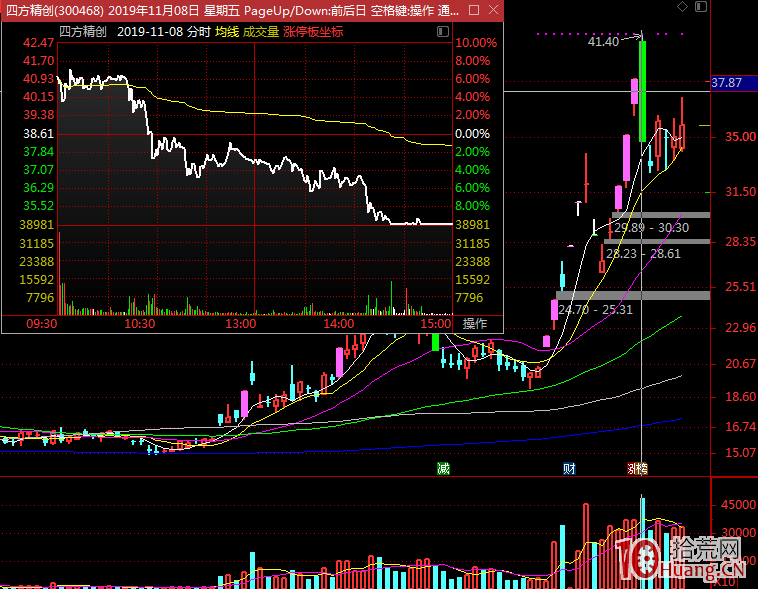Click the 28.23 - 28.61 gap label
Screen dimensions: 758x589
coord(643,253)
